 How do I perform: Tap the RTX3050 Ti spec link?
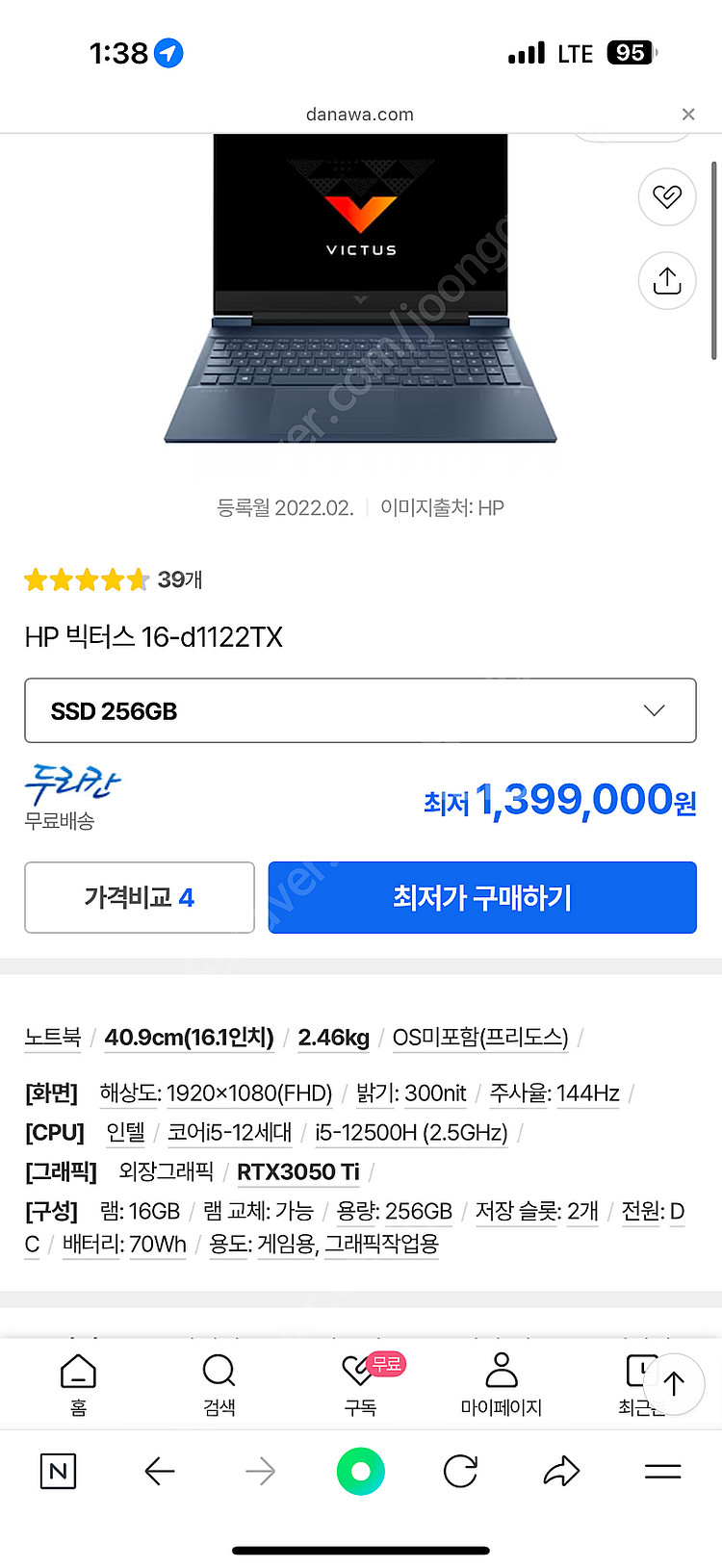[297, 1171]
